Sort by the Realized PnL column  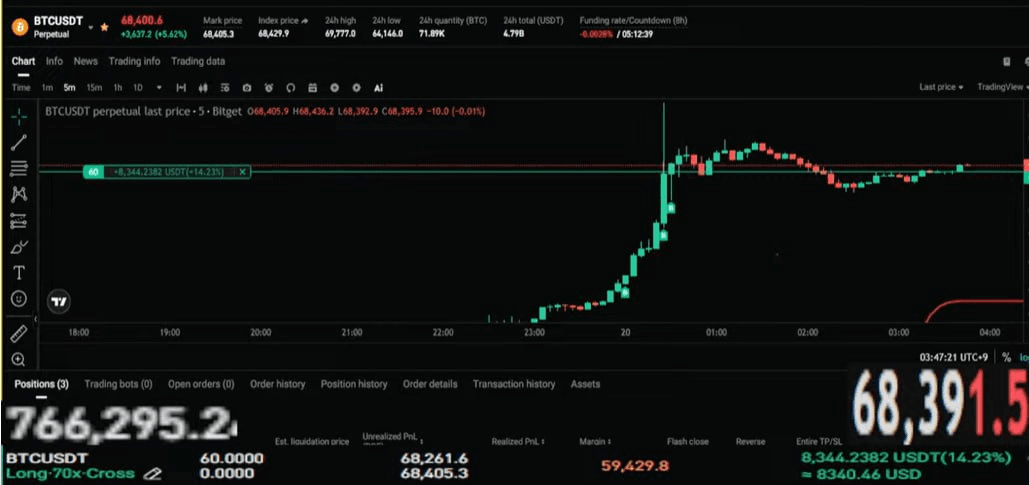pyautogui.click(x=518, y=442)
